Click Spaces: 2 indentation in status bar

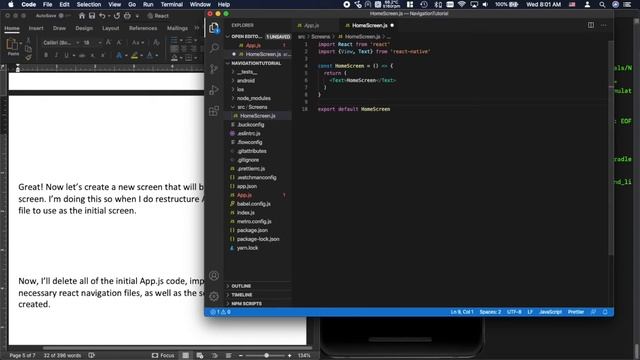(490, 312)
